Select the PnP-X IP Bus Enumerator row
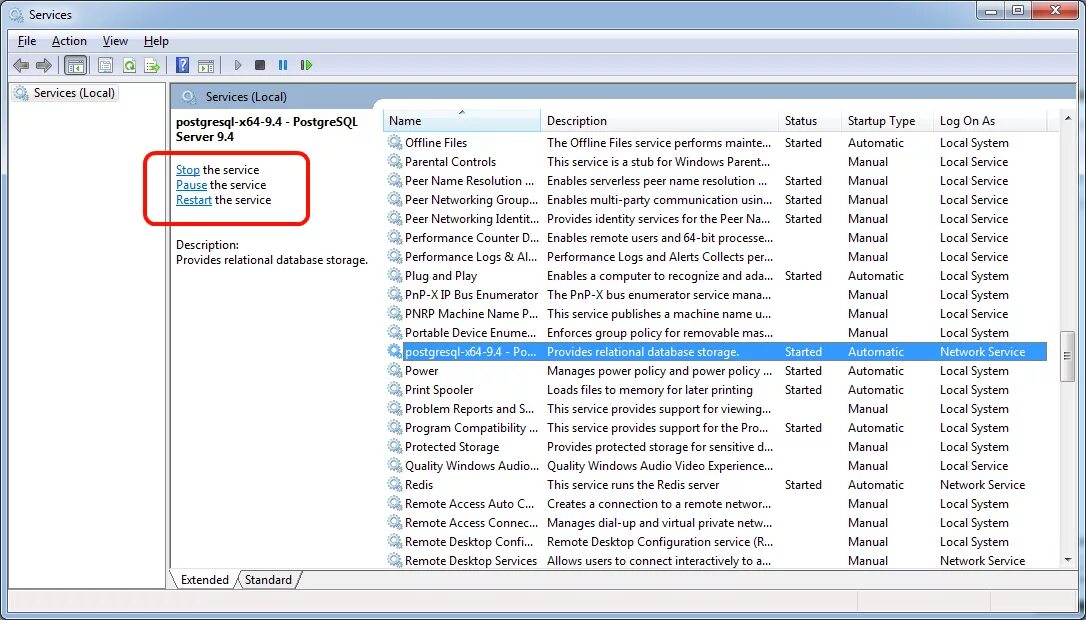 point(717,294)
